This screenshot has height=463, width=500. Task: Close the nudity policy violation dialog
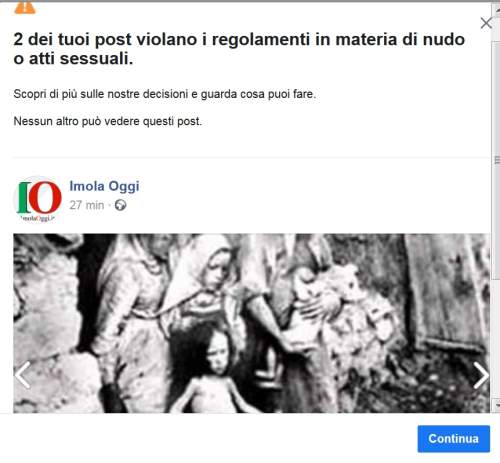pos(486,23)
